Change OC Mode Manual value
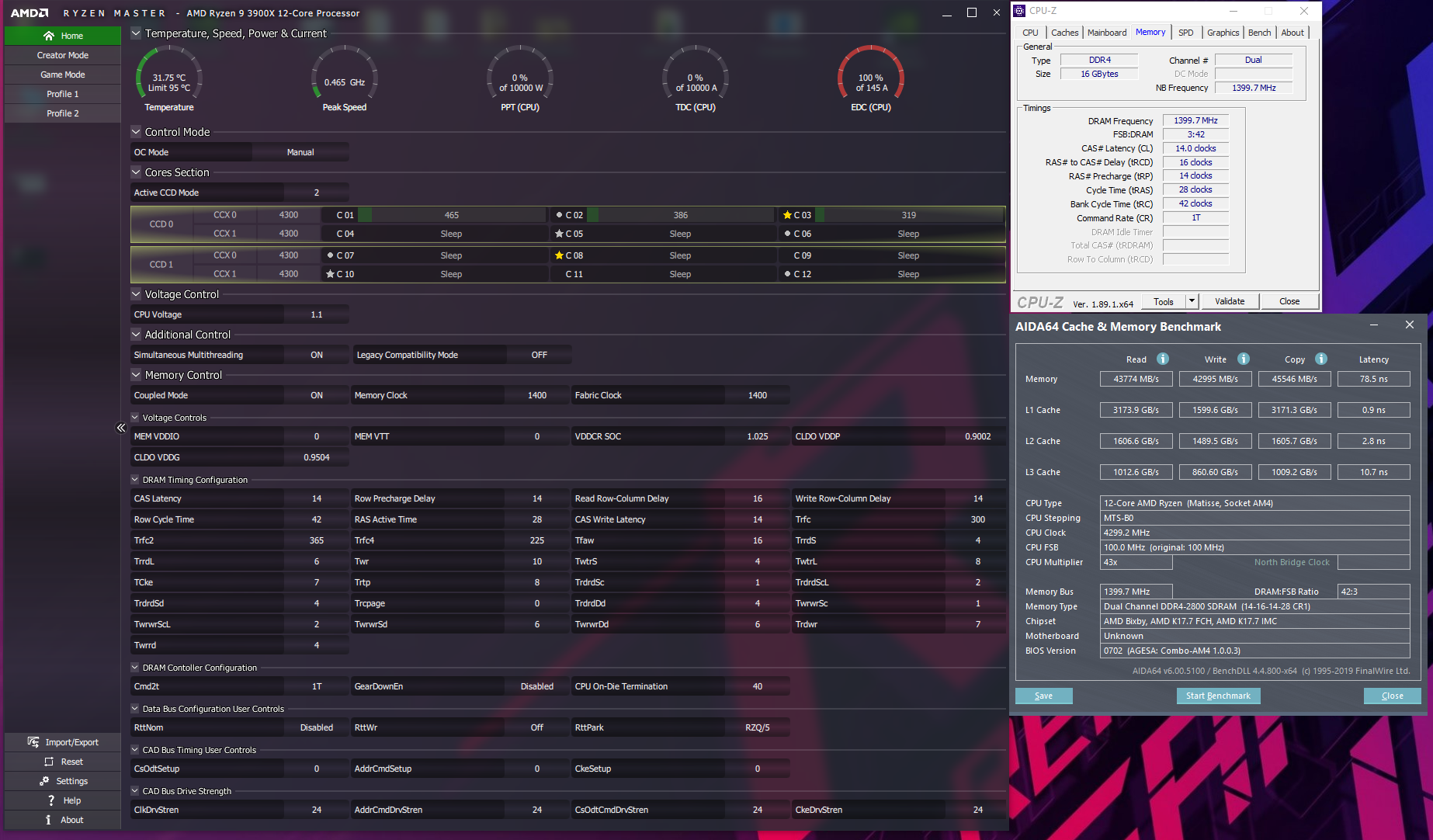Image resolution: width=1433 pixels, height=840 pixels. [300, 152]
